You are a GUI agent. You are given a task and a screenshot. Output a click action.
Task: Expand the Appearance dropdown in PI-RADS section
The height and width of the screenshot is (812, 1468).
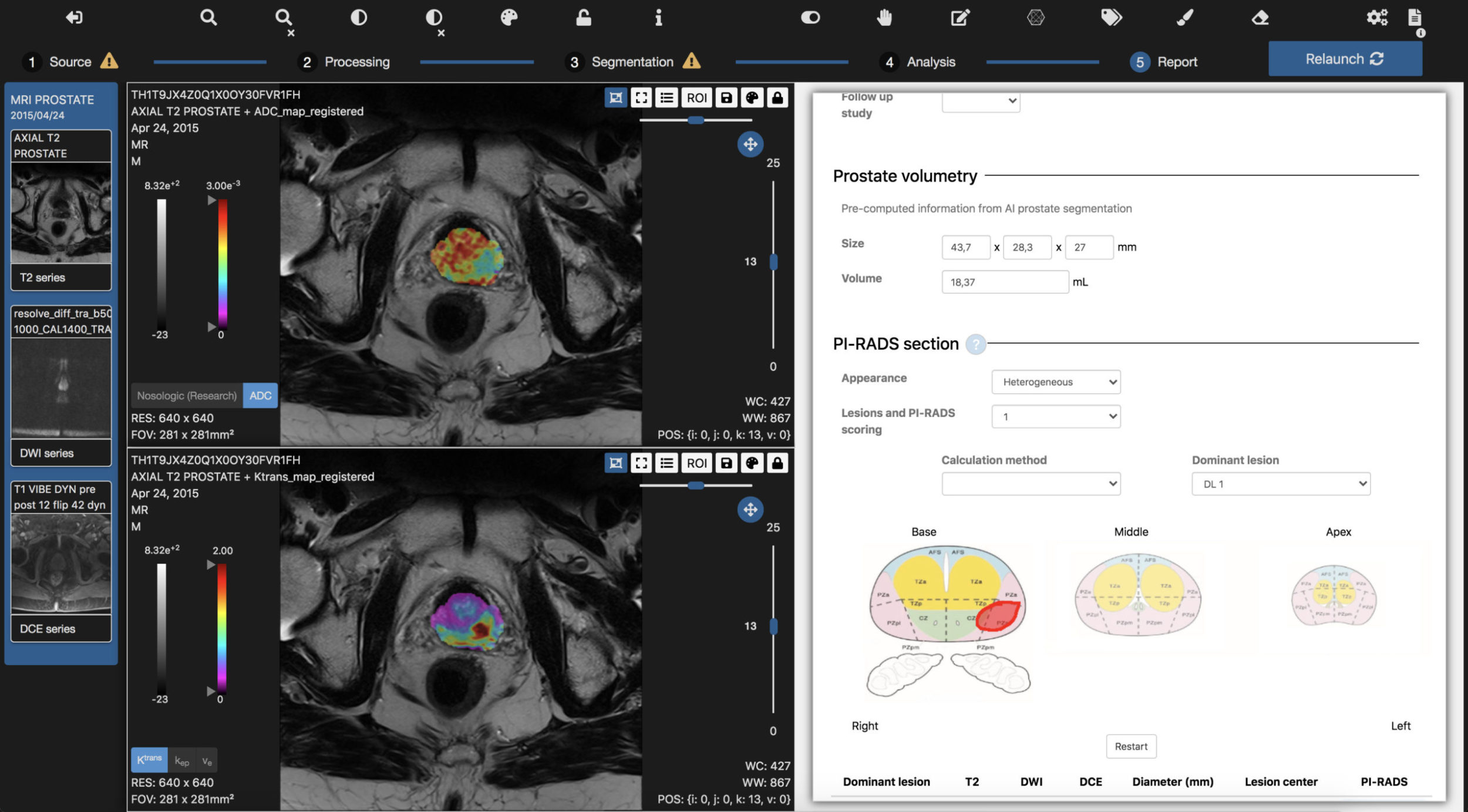pos(1056,381)
